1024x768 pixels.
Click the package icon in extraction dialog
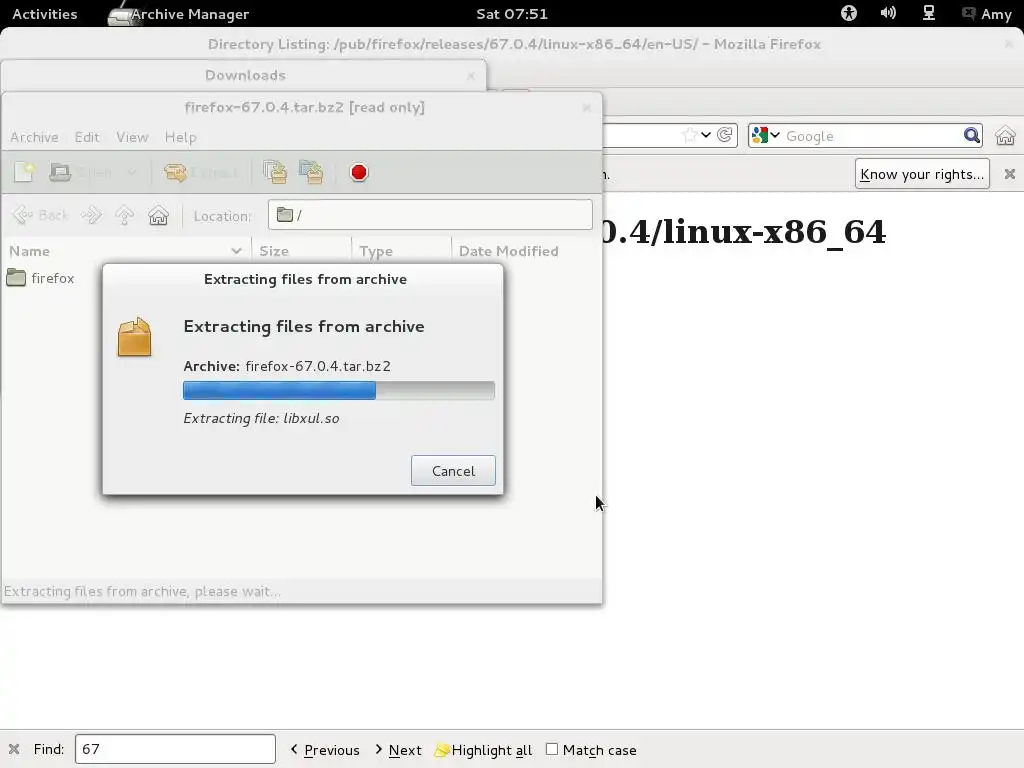coord(135,337)
